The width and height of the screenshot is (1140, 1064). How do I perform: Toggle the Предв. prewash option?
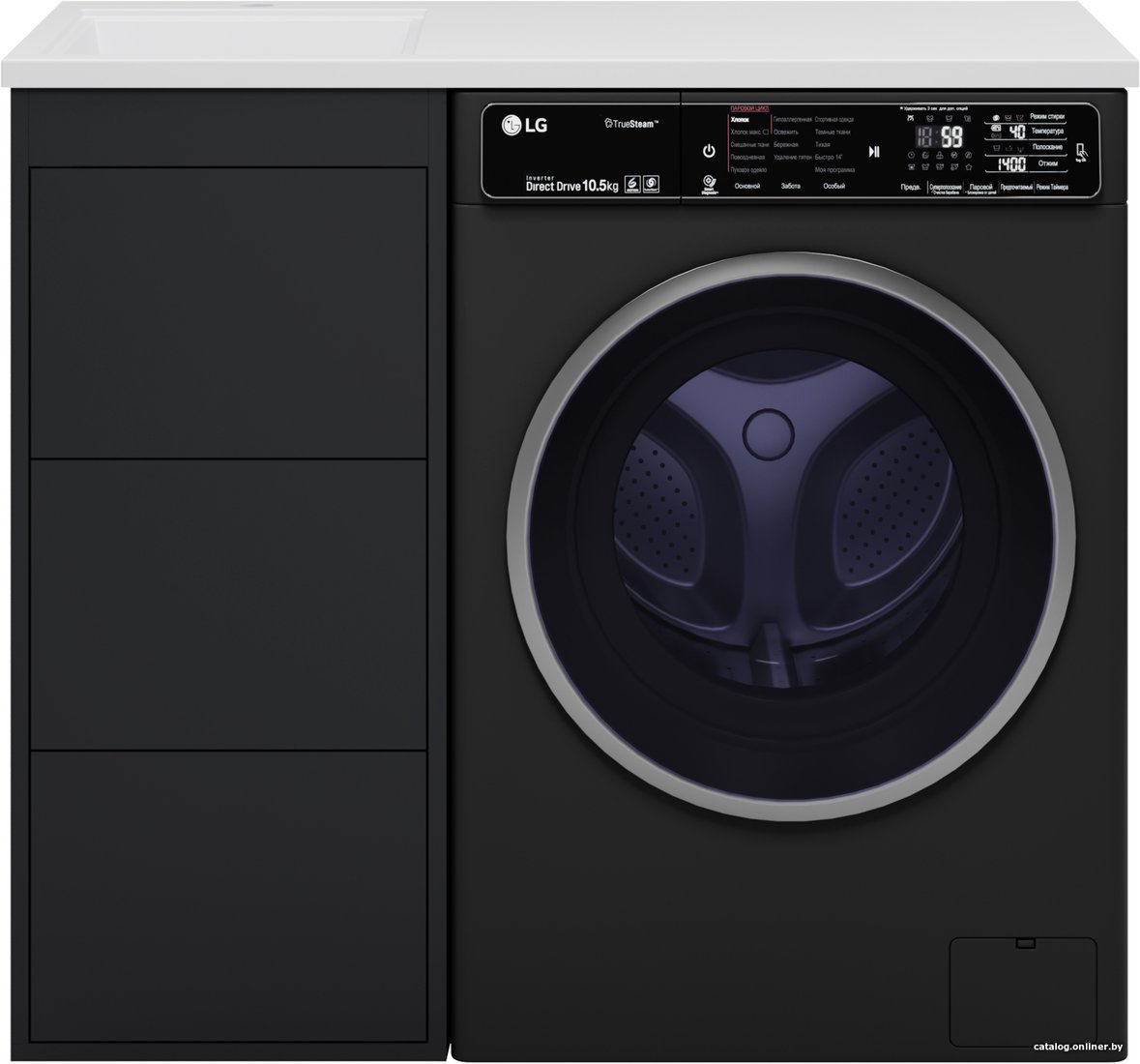[910, 188]
